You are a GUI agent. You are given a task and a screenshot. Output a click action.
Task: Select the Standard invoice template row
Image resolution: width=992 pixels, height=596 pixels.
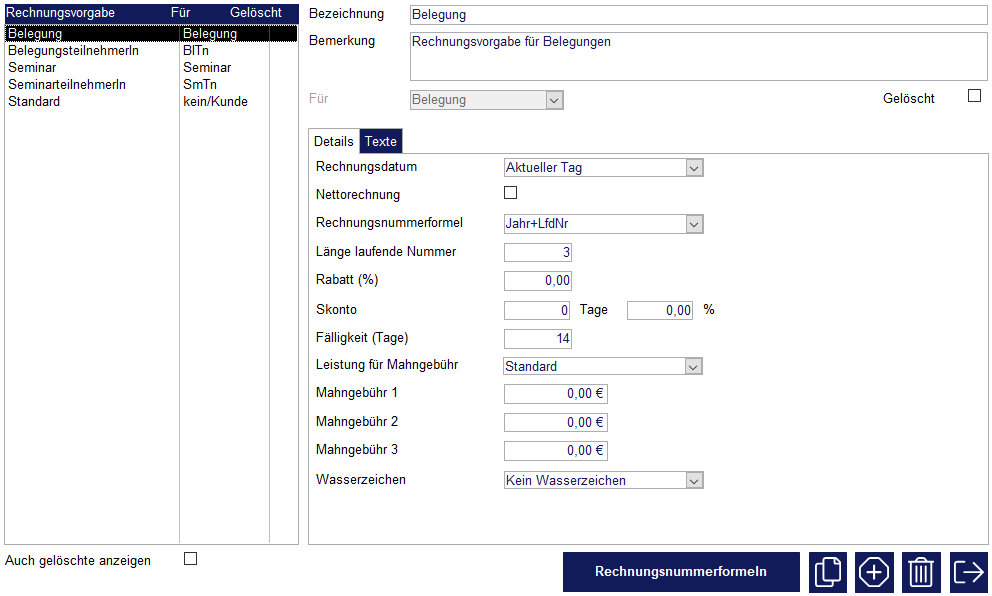(x=34, y=102)
